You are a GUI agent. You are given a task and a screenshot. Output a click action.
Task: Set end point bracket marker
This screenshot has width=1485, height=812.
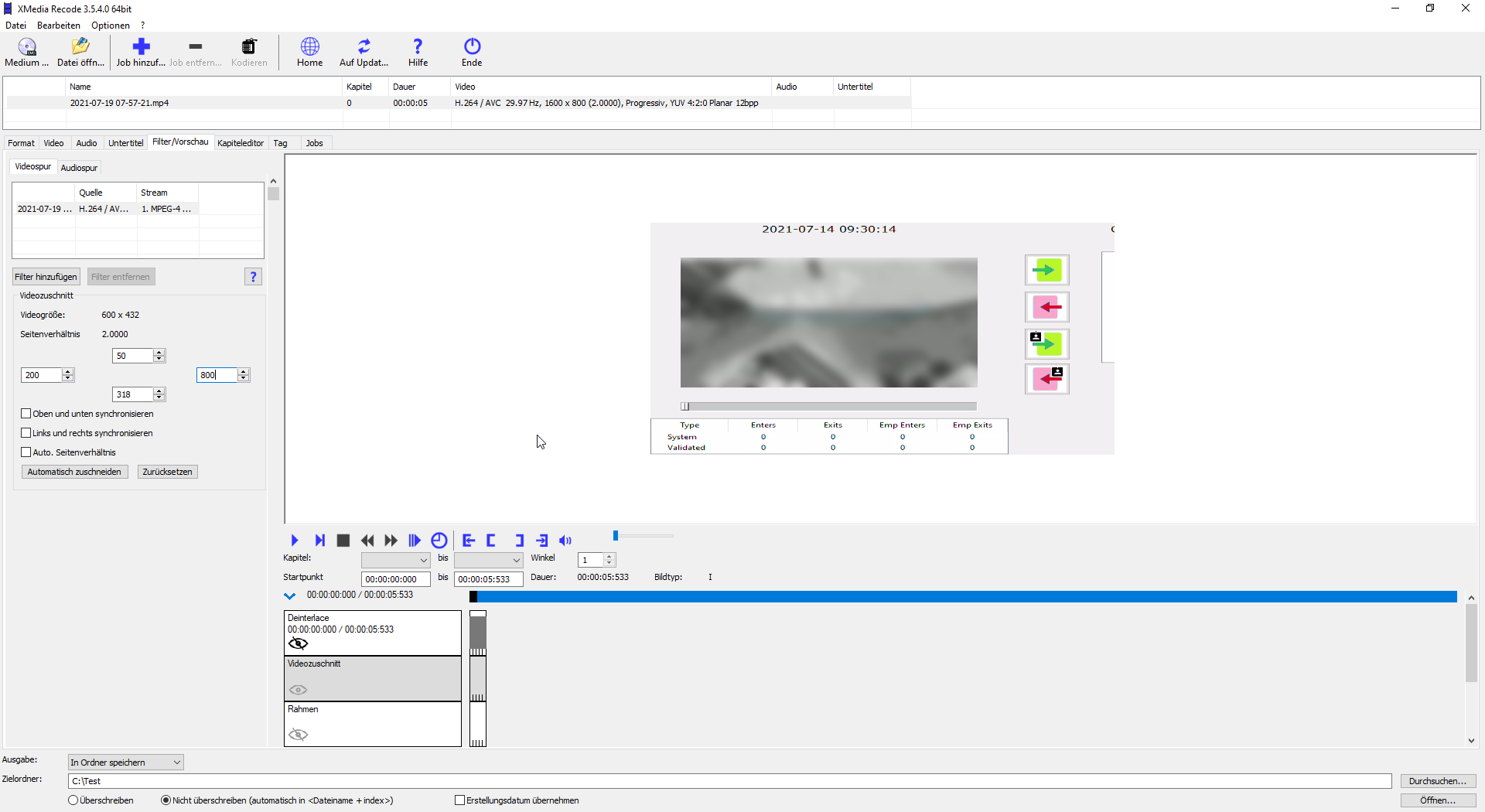point(519,541)
